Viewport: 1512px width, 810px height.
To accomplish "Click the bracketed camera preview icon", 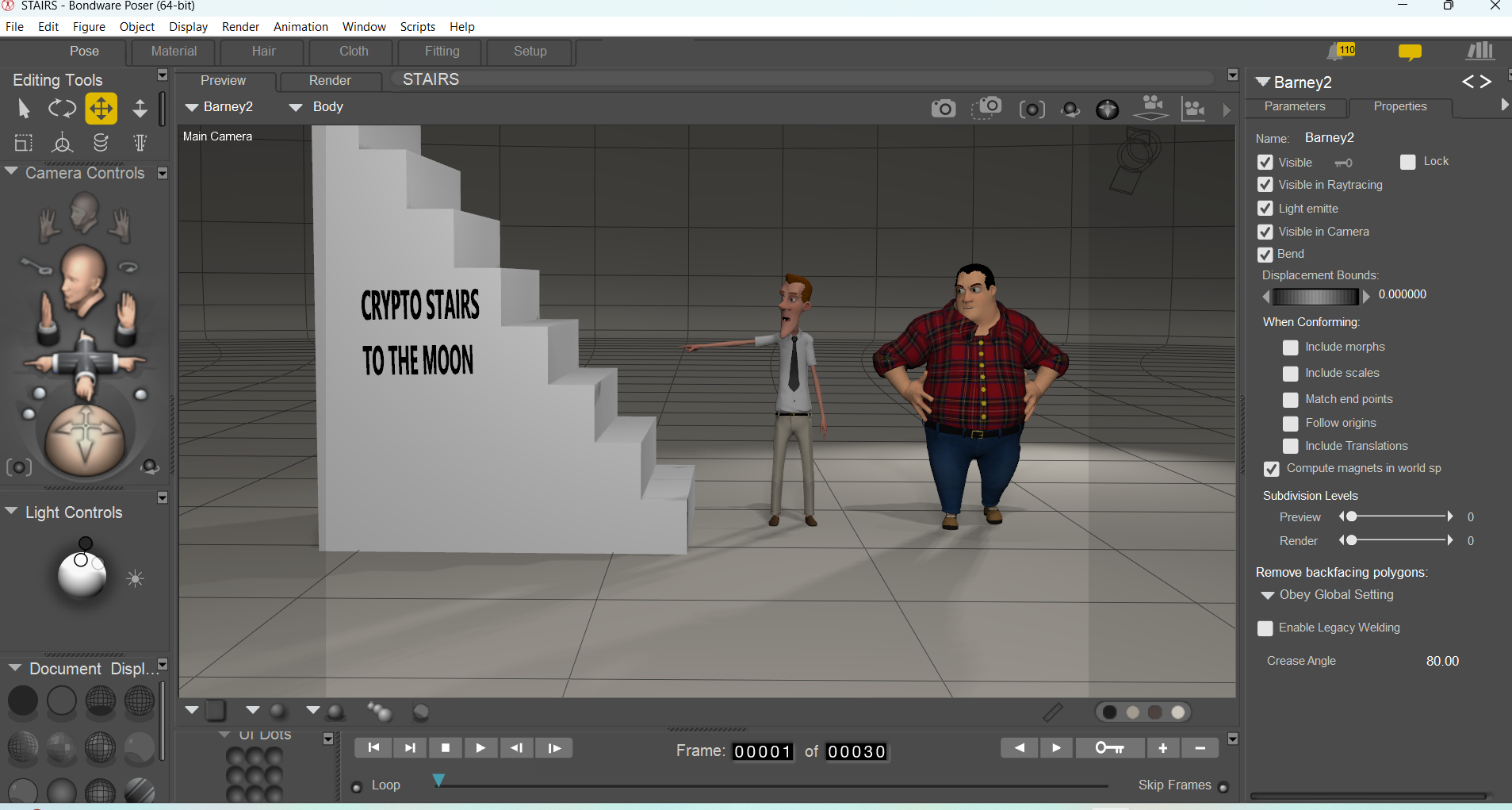I will coord(1032,109).
